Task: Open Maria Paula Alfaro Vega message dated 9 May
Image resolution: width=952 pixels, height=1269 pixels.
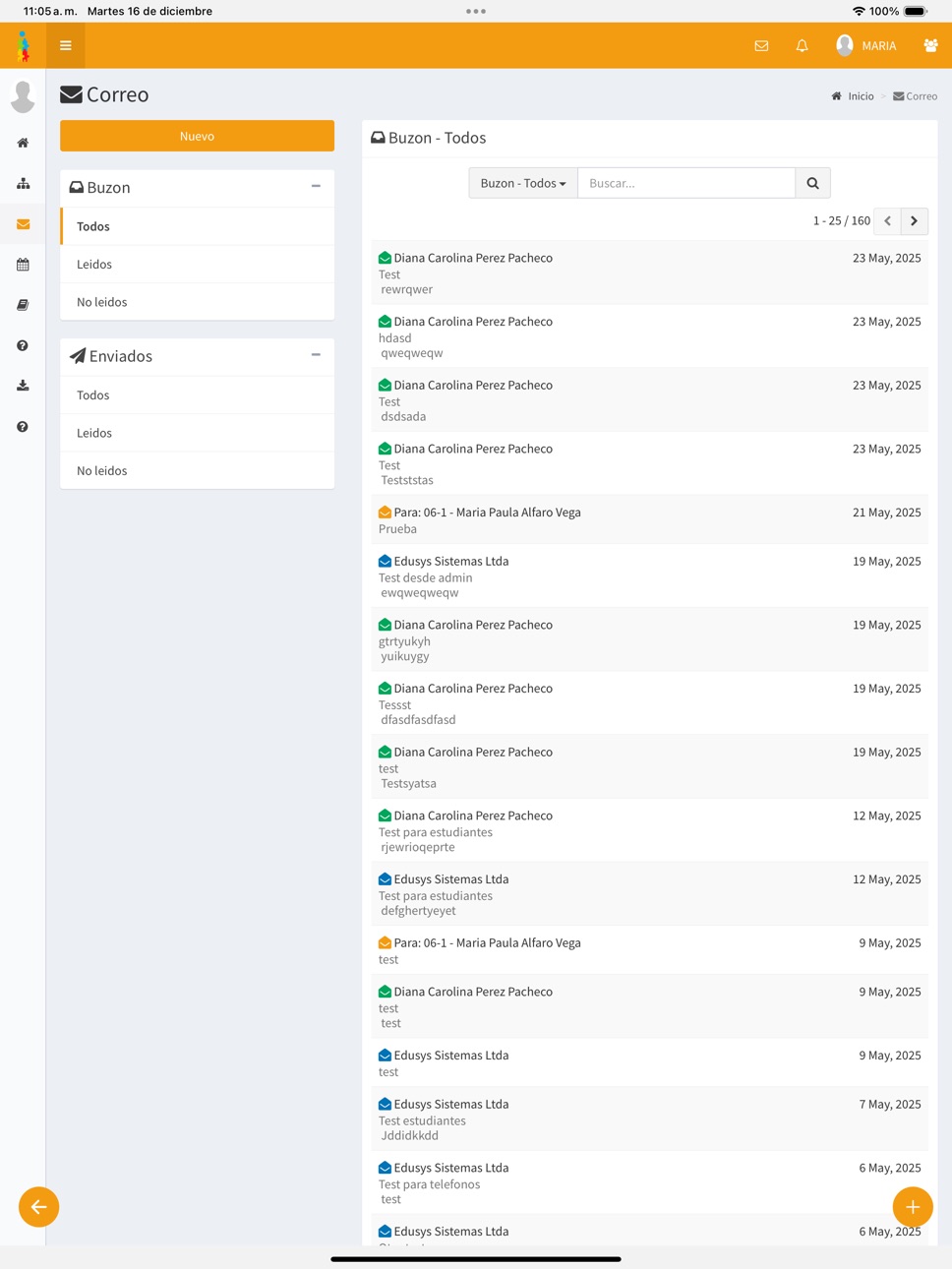Action: pyautogui.click(x=649, y=950)
